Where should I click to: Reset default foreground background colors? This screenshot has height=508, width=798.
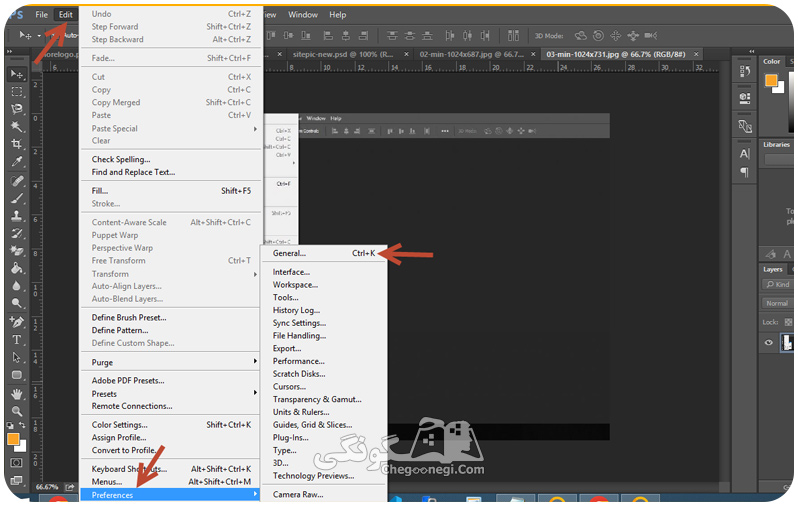tap(10, 425)
